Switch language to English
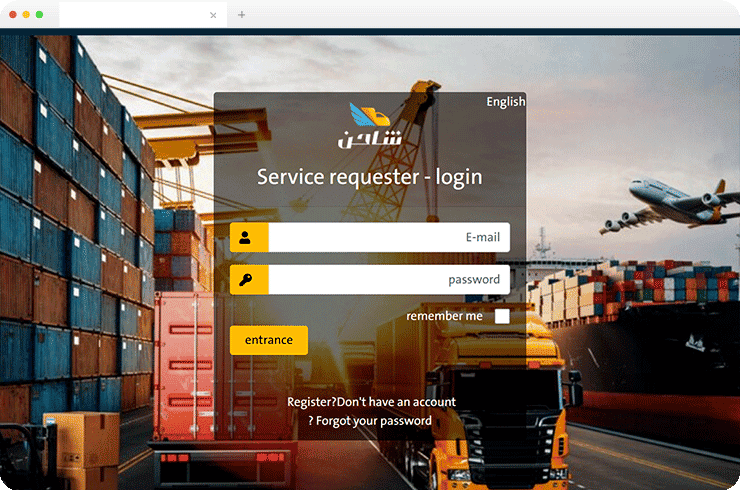The image size is (740, 490). (505, 101)
